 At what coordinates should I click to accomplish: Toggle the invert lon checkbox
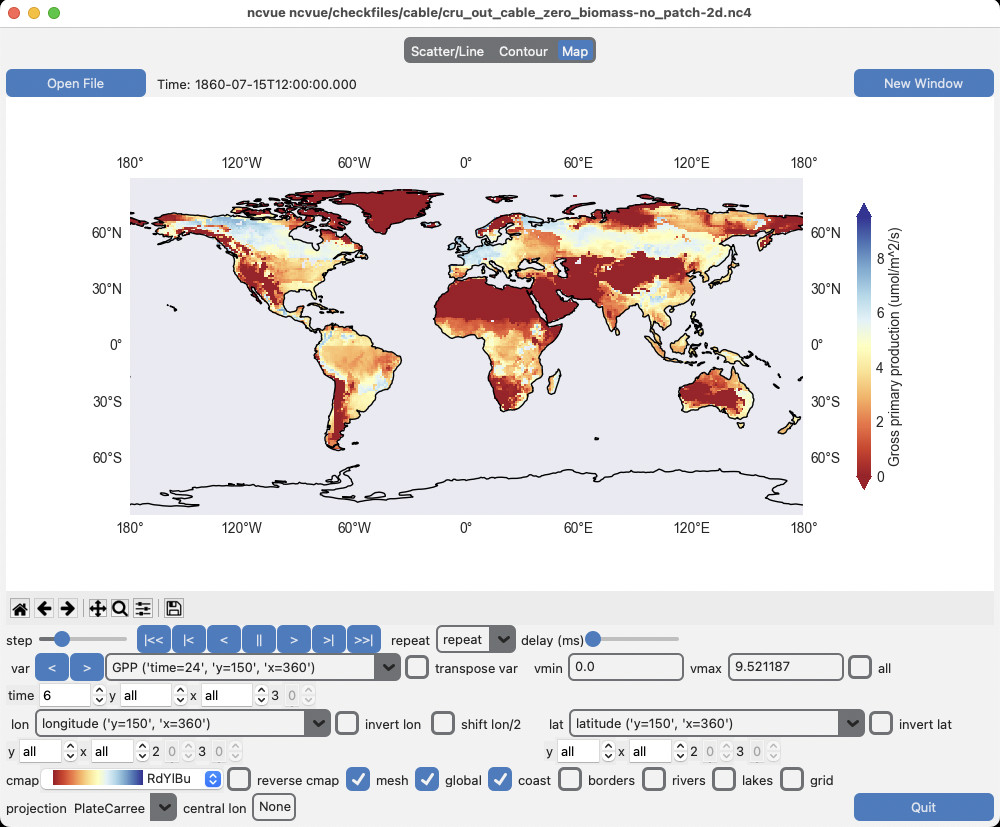(347, 724)
